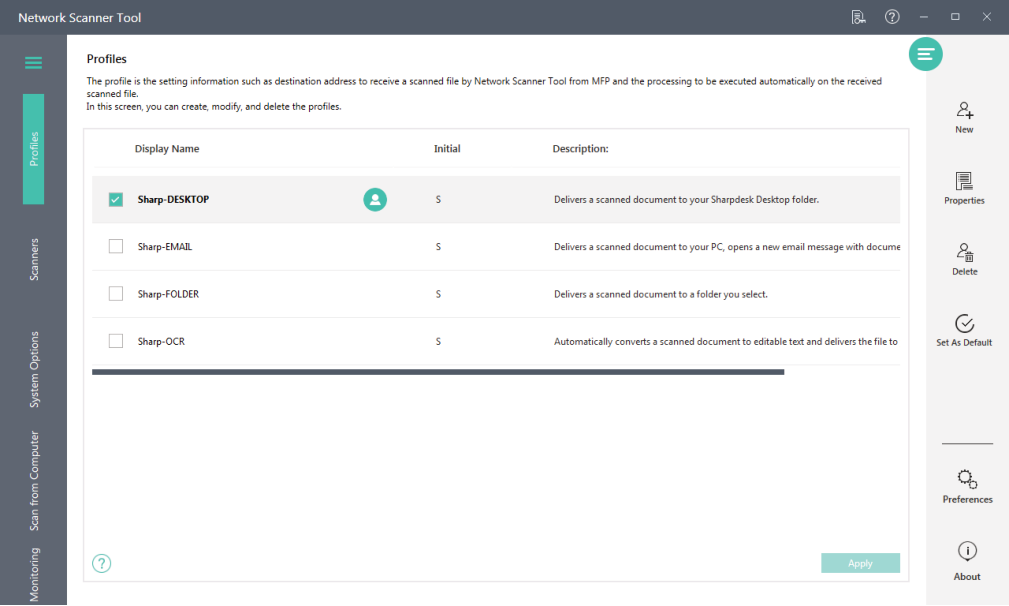This screenshot has width=1009, height=606.
Task: Select the Sharp-EMAIL profile name
Action: tap(165, 246)
